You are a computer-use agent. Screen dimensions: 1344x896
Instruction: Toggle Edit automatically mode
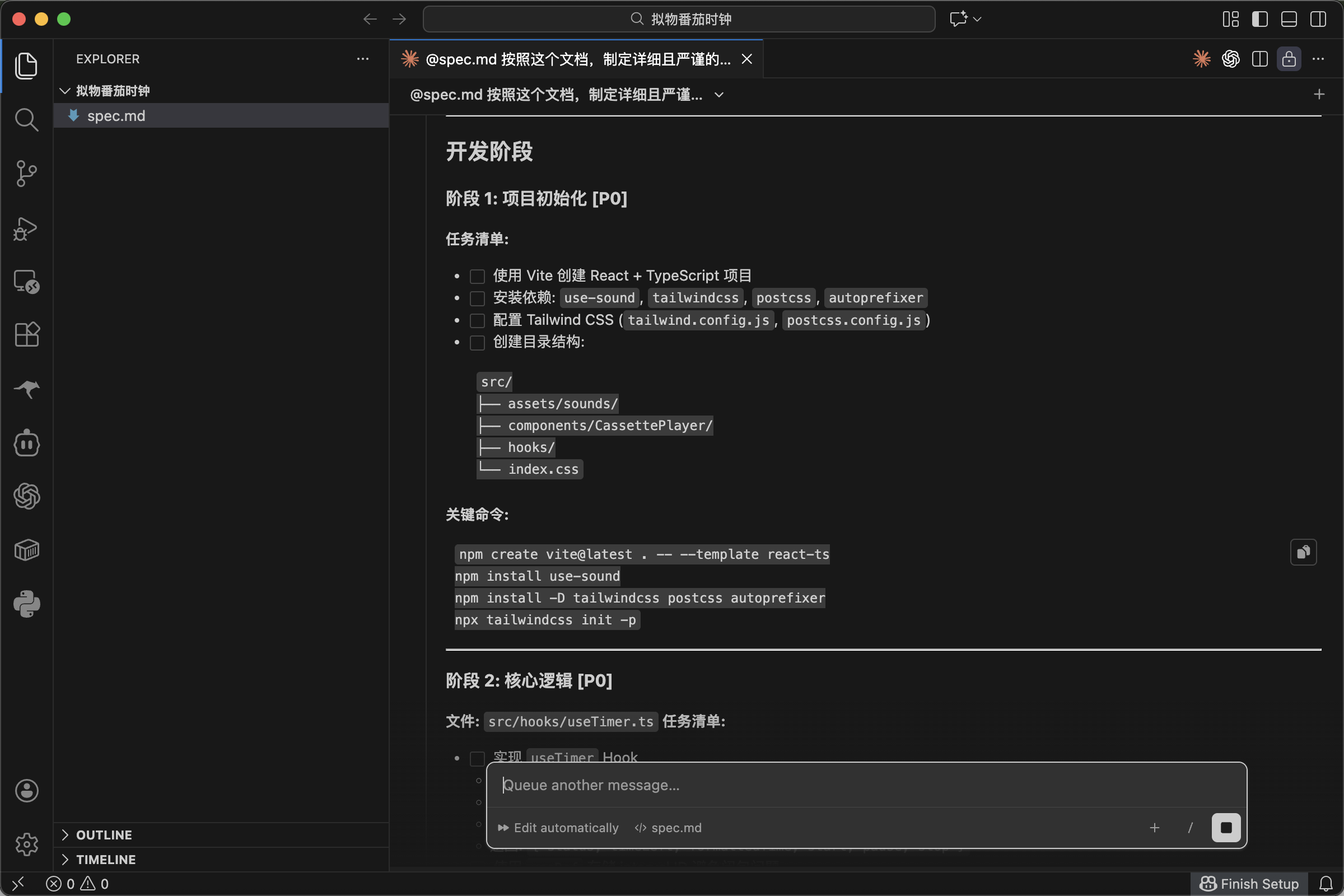click(558, 828)
